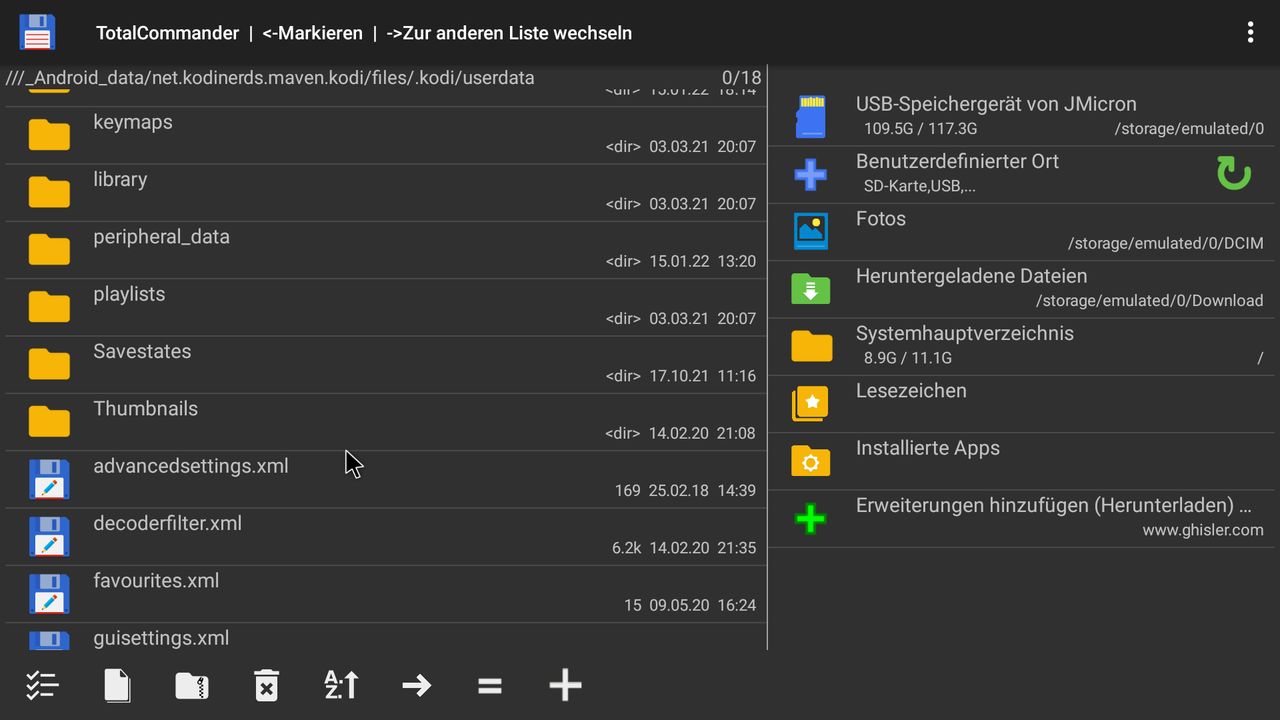The image size is (1280, 720).
Task: Click the 17.10.21 11:16 date of Savestates
Action: click(x=702, y=376)
